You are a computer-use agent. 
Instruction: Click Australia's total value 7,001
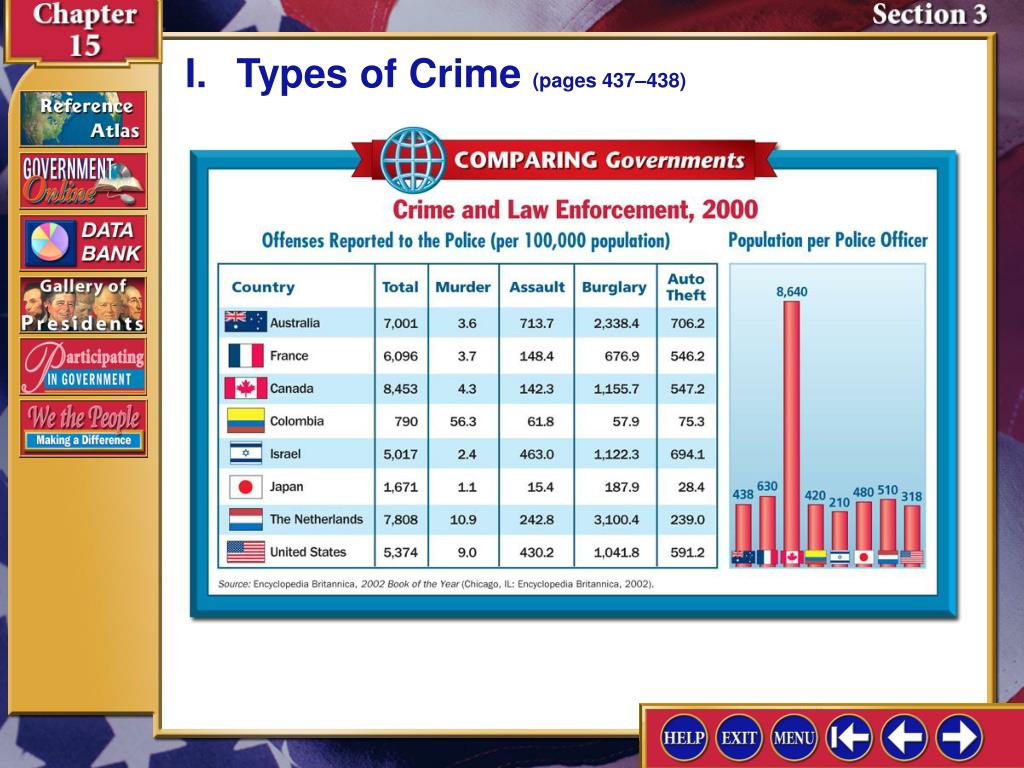400,323
